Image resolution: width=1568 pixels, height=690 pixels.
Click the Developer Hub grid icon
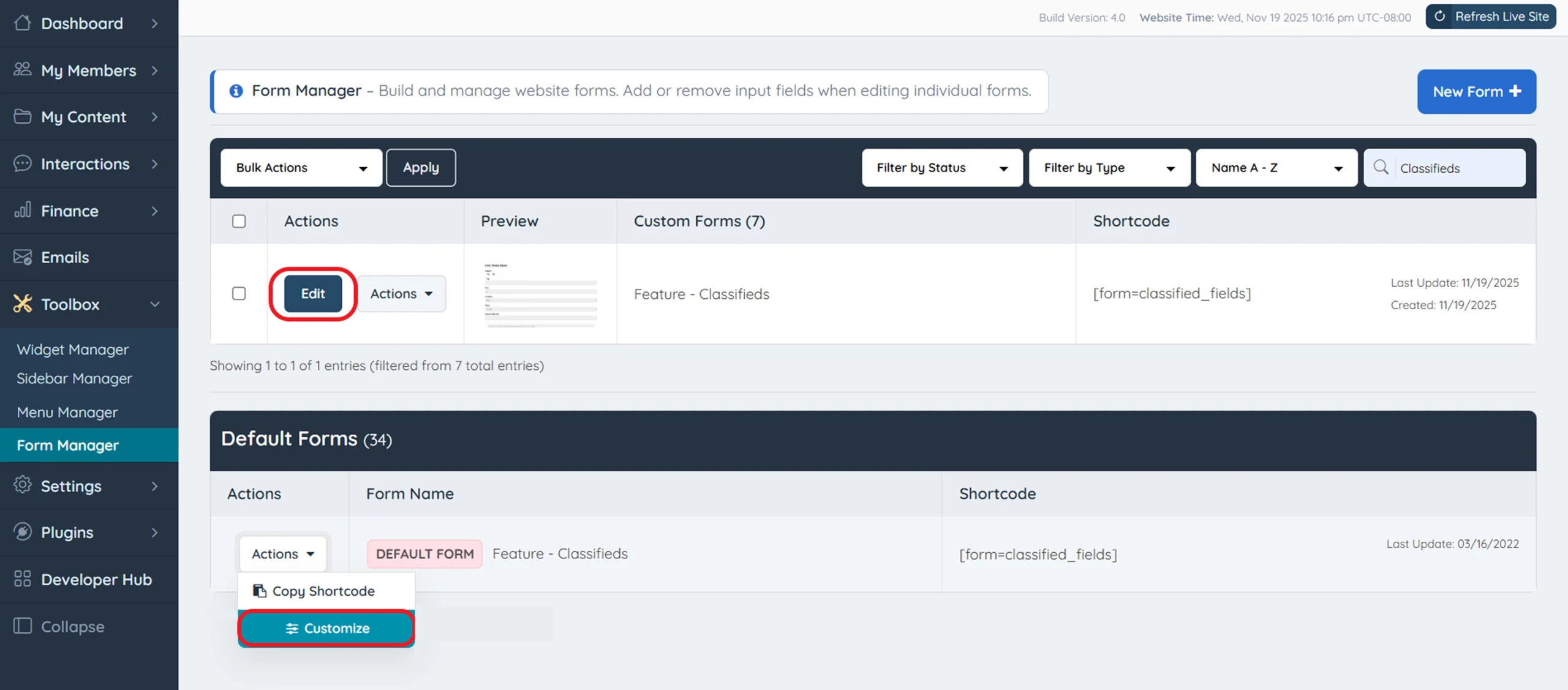click(23, 579)
